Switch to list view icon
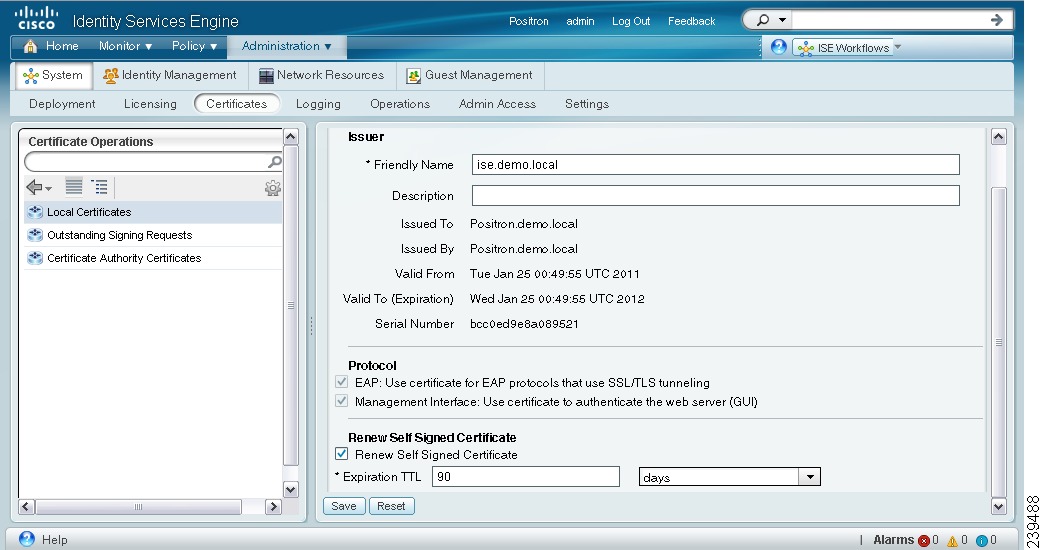 (74, 187)
